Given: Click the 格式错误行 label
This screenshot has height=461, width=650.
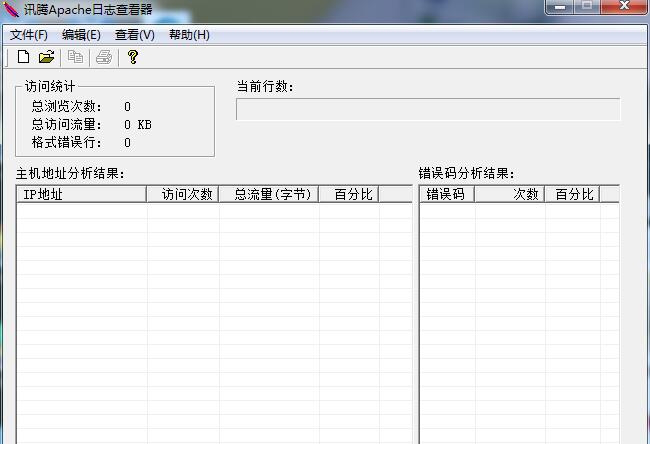Looking at the screenshot, I should pyautogui.click(x=66, y=143).
